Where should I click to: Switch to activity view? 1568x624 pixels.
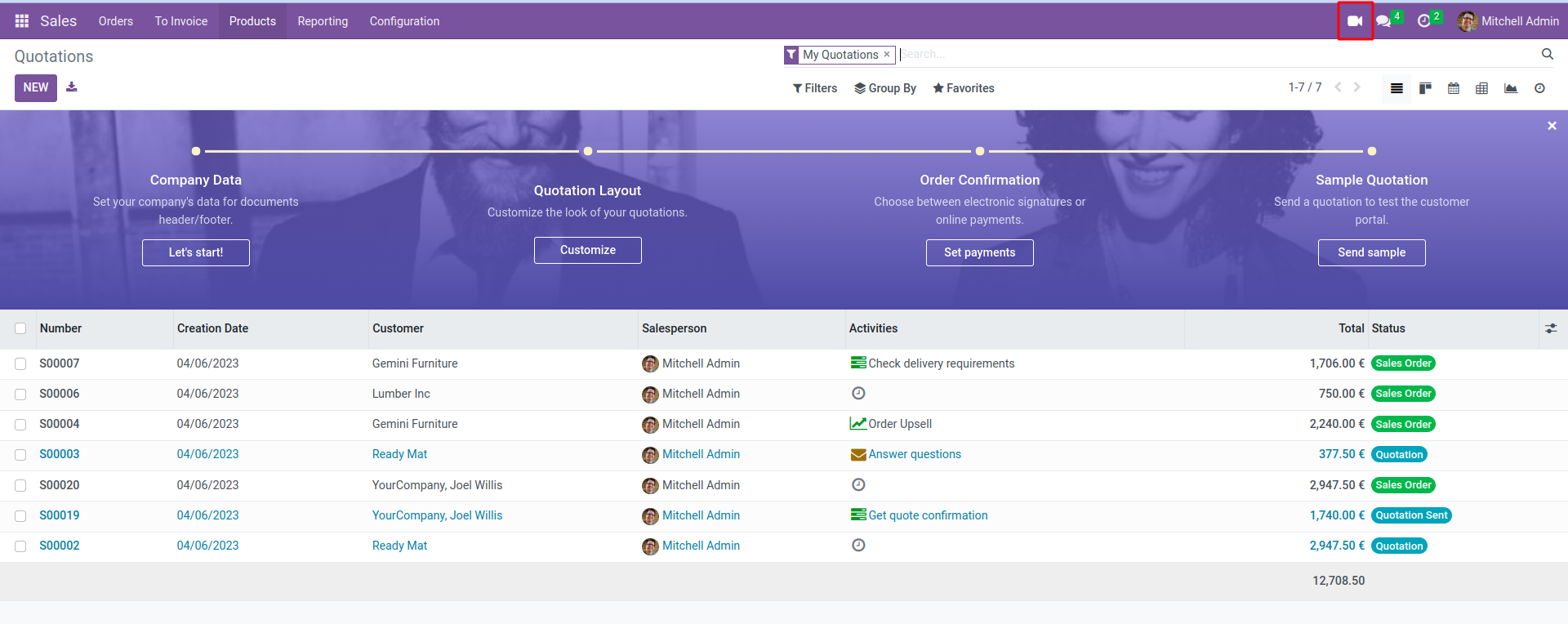[1539, 88]
